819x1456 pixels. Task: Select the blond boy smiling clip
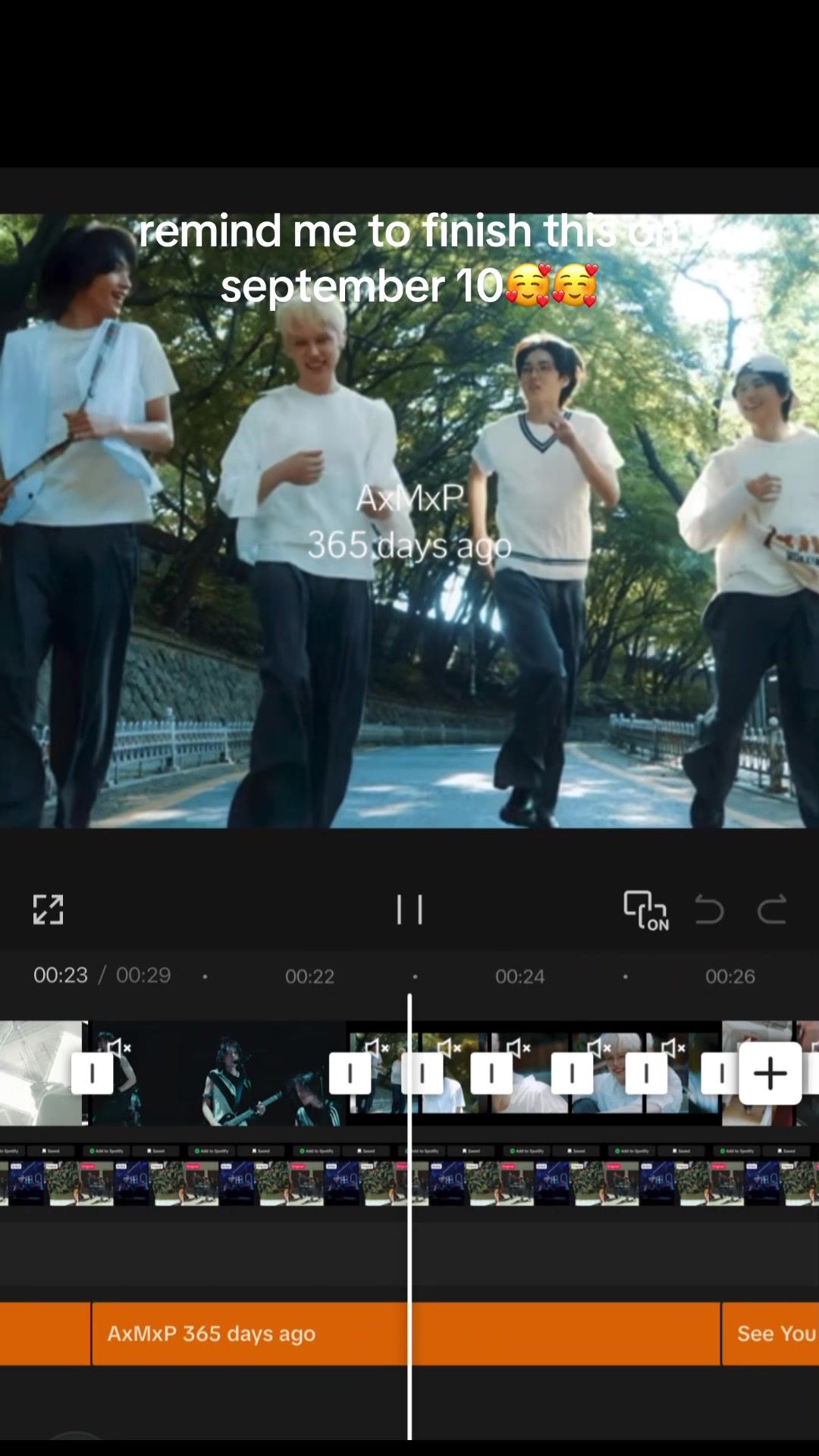[x=608, y=1073]
